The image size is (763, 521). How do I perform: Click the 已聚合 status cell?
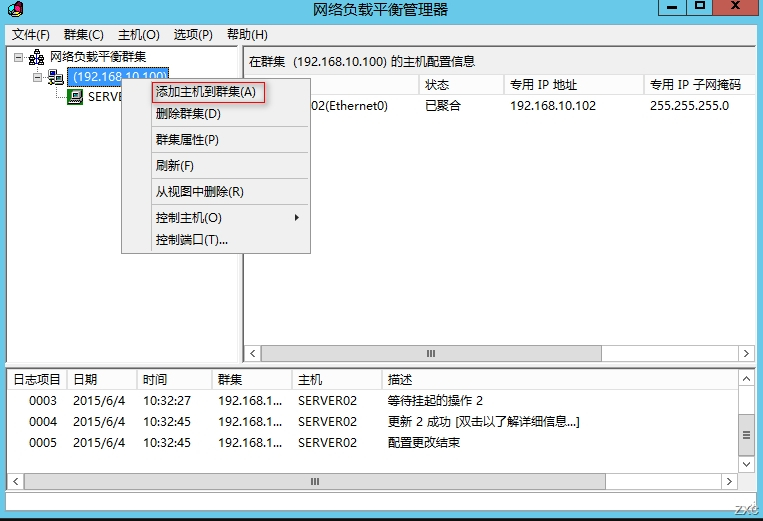443,106
